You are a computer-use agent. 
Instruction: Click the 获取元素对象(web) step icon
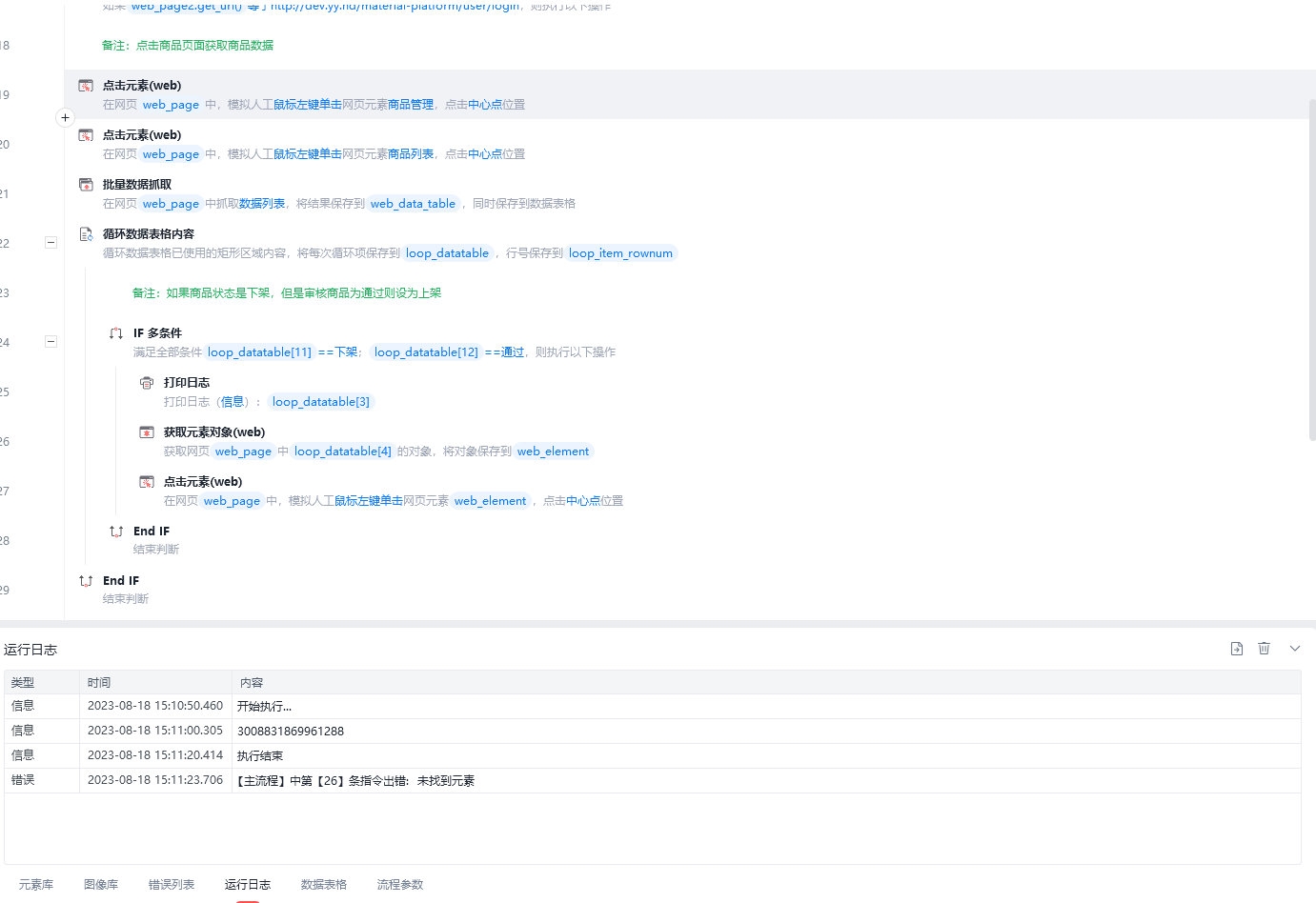click(147, 432)
